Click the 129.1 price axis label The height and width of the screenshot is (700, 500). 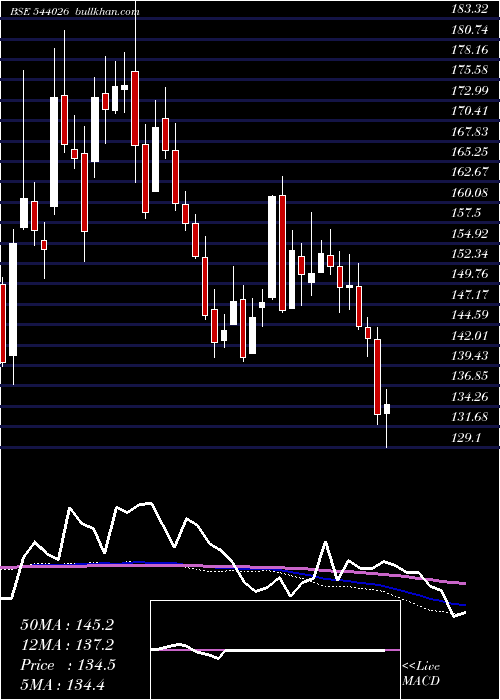(x=466, y=438)
